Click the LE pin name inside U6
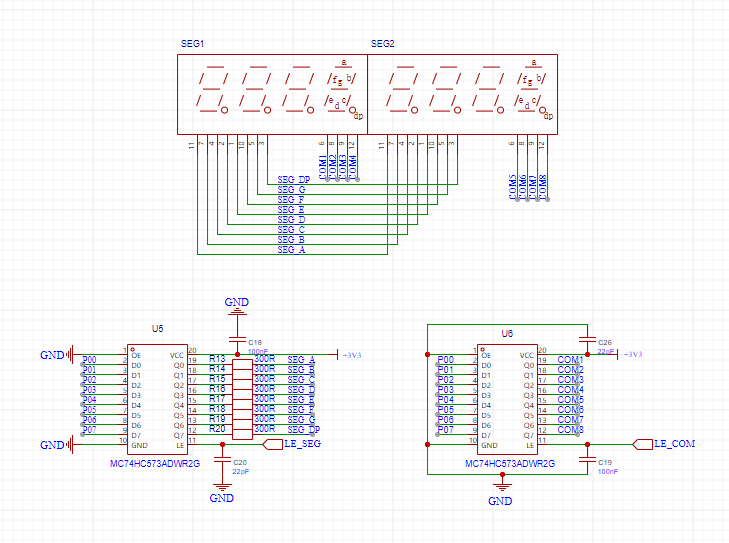 (x=530, y=445)
